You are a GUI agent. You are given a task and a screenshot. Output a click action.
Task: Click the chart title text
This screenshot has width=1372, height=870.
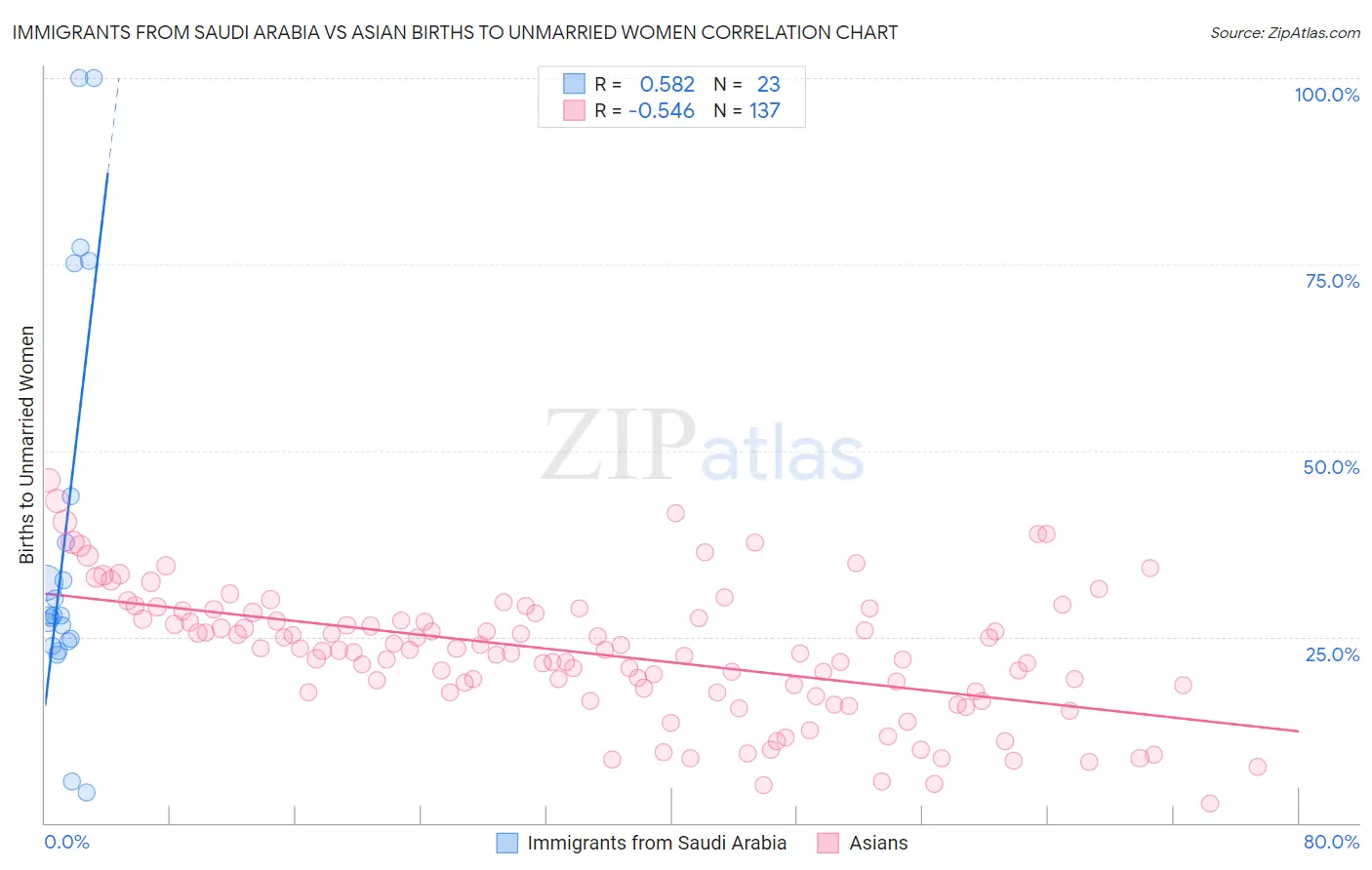455,32
